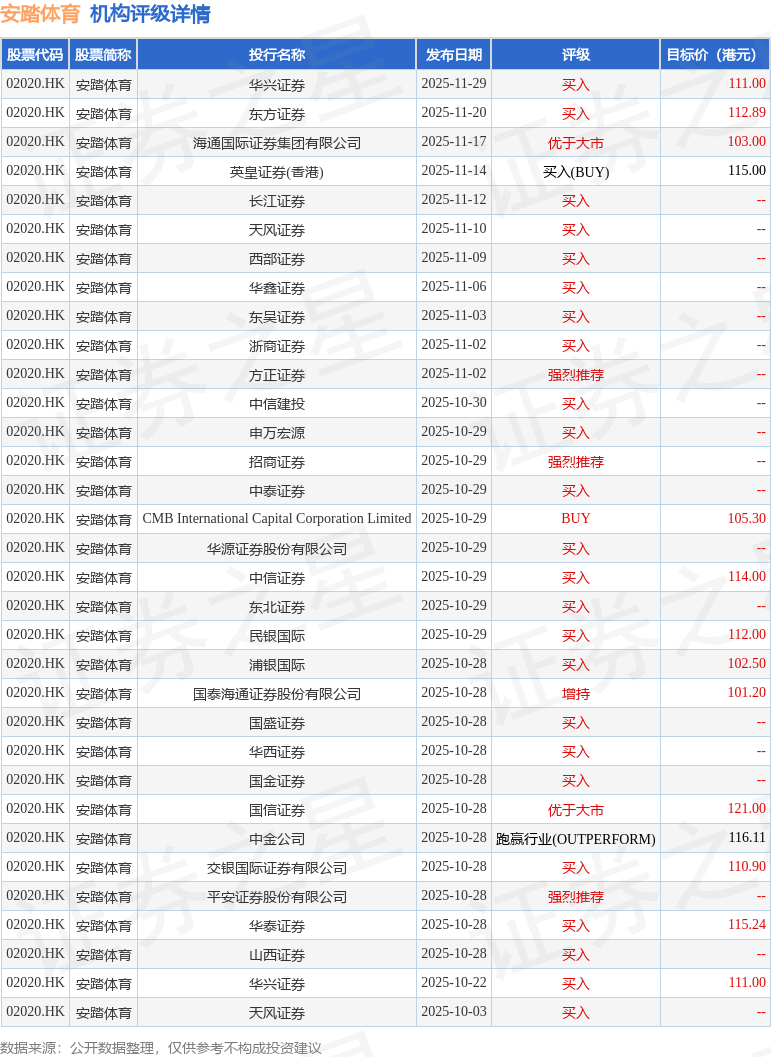Click the 股票代码 column header

click(x=35, y=55)
